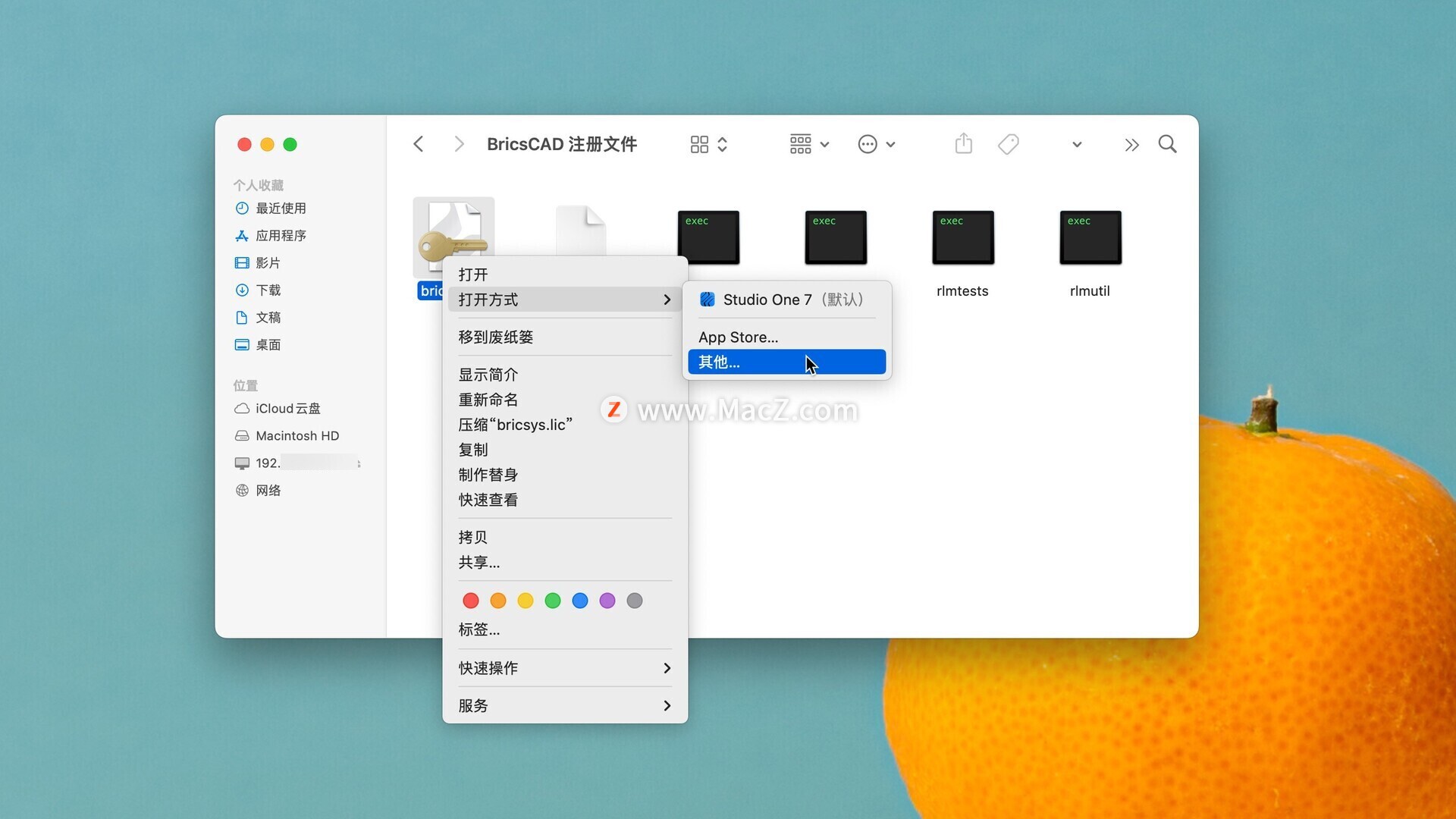This screenshot has height=819, width=1456.
Task: Click the Share toolbar icon
Action: tap(963, 143)
